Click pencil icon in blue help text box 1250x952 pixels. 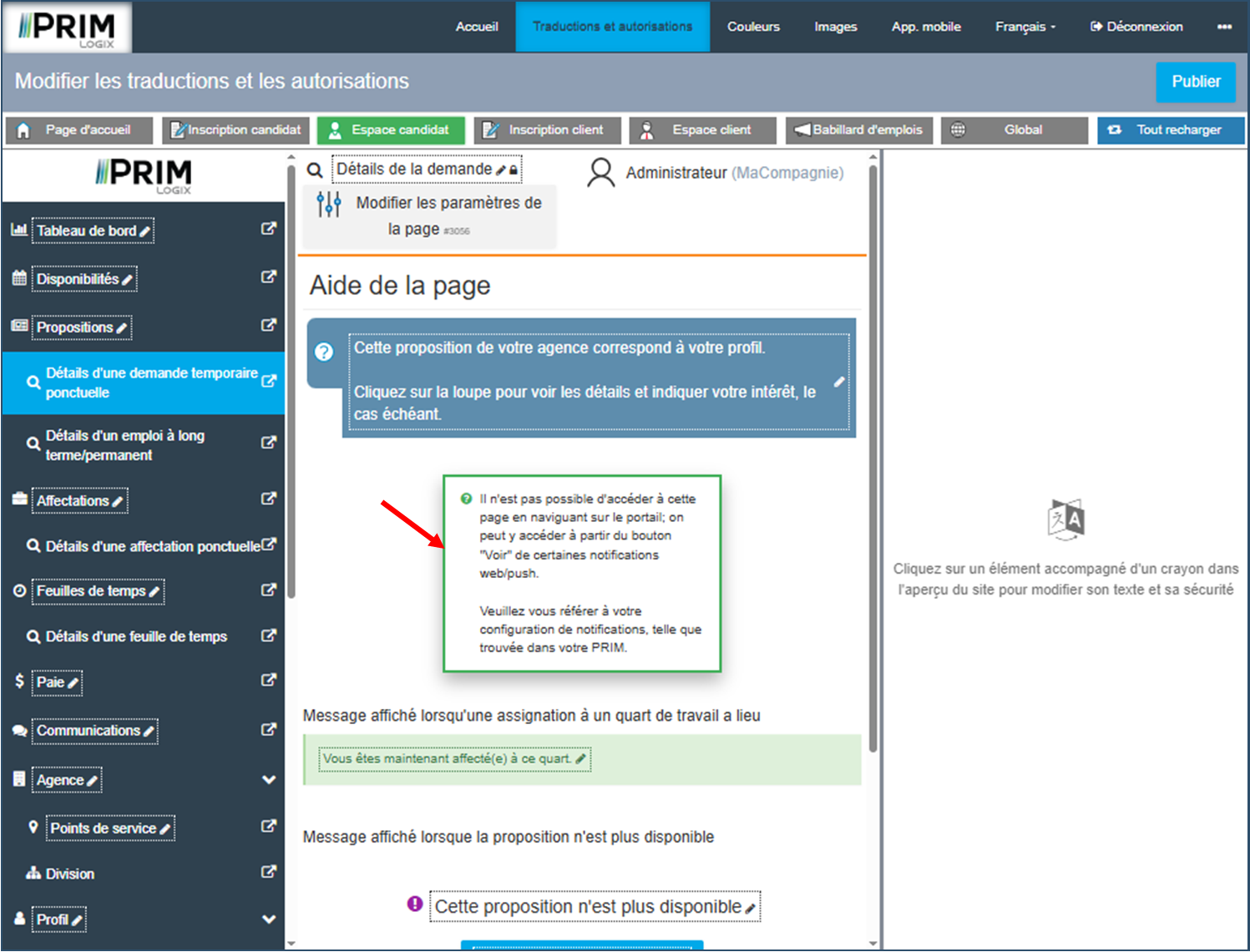[839, 382]
